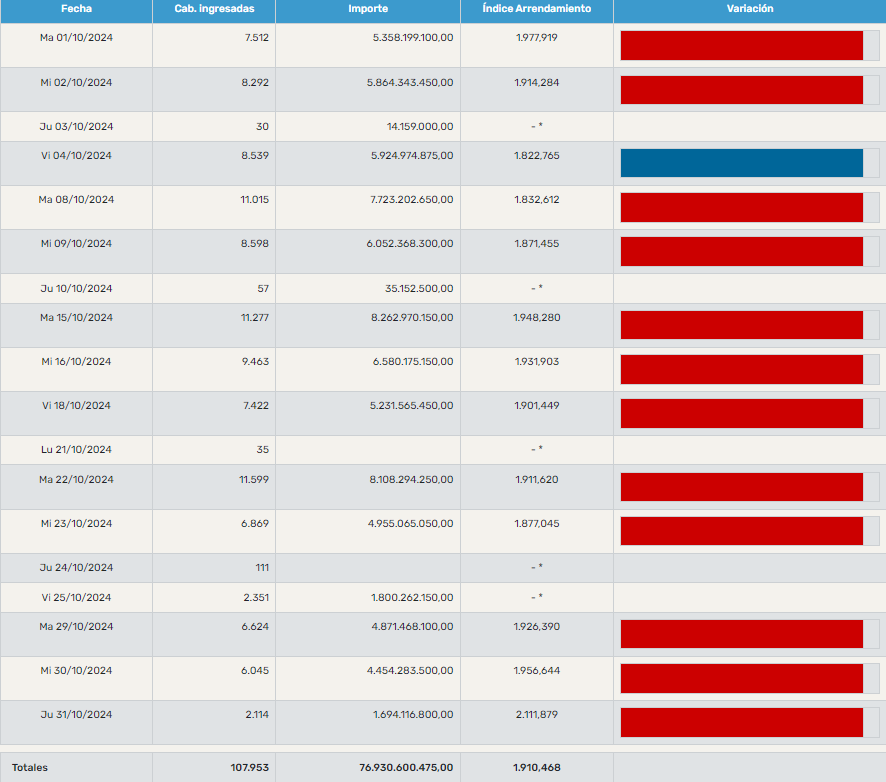
Task: Click the total import 76.930.600.475,00
Action: pos(406,768)
